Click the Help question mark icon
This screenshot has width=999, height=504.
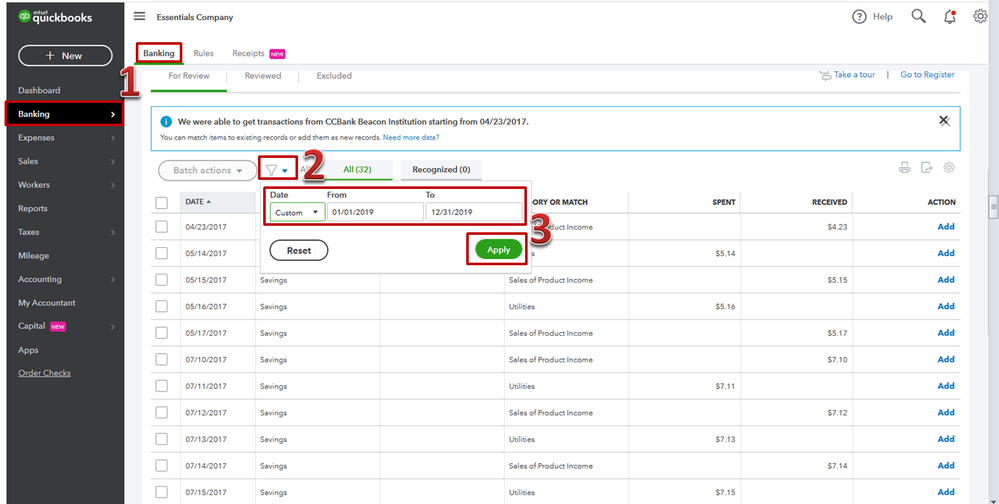coord(859,17)
